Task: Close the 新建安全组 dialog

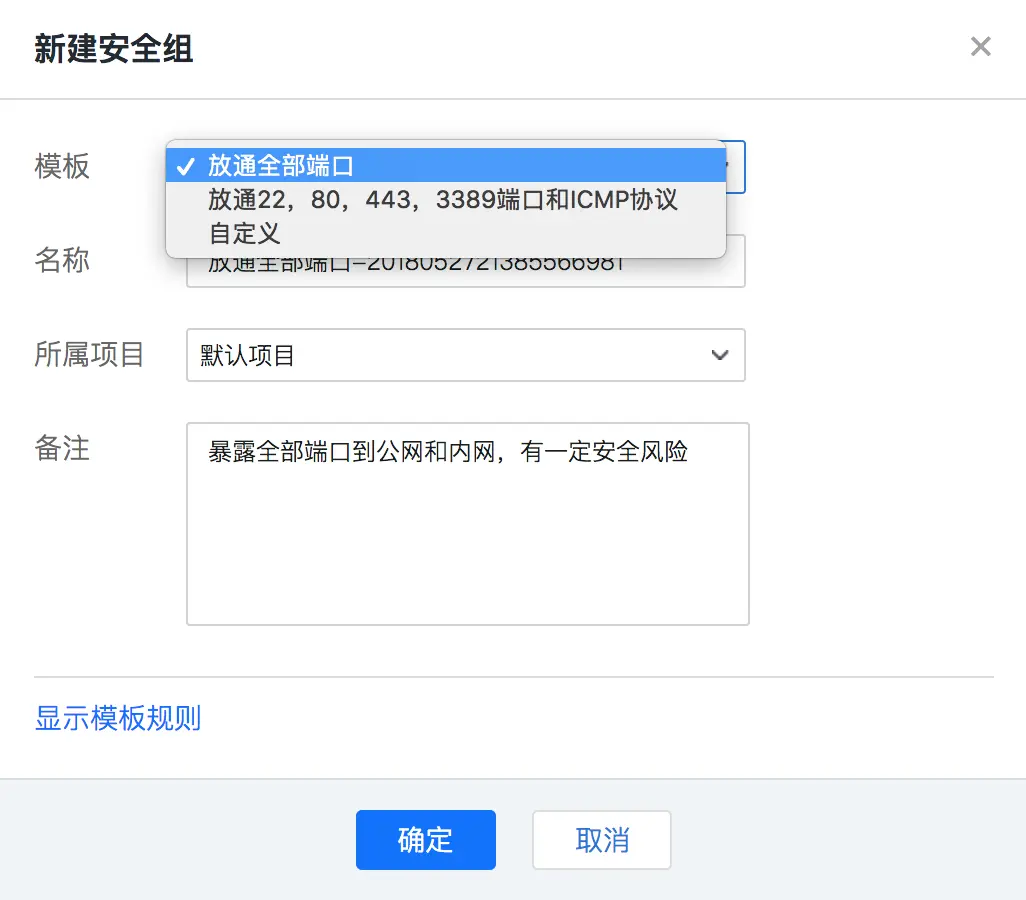Action: [980, 46]
